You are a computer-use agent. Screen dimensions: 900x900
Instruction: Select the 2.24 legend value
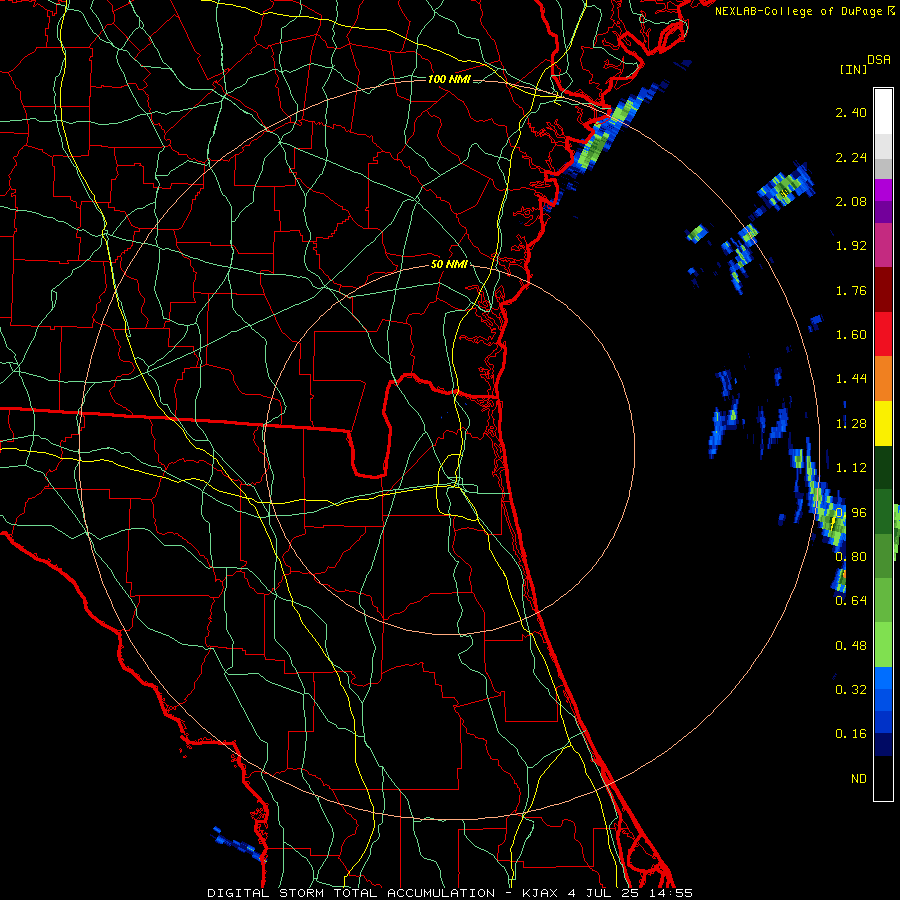(851, 157)
